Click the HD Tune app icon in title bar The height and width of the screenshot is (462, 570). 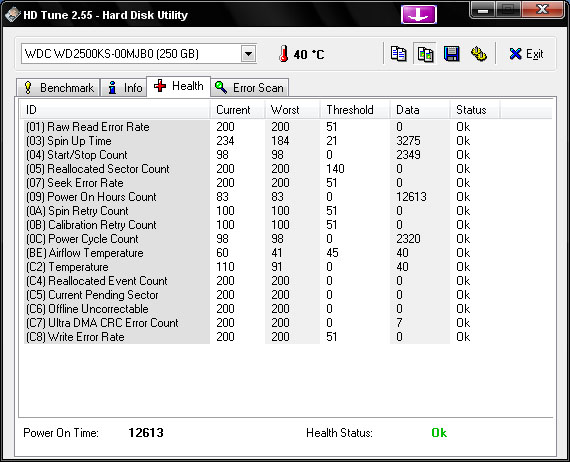pos(12,15)
